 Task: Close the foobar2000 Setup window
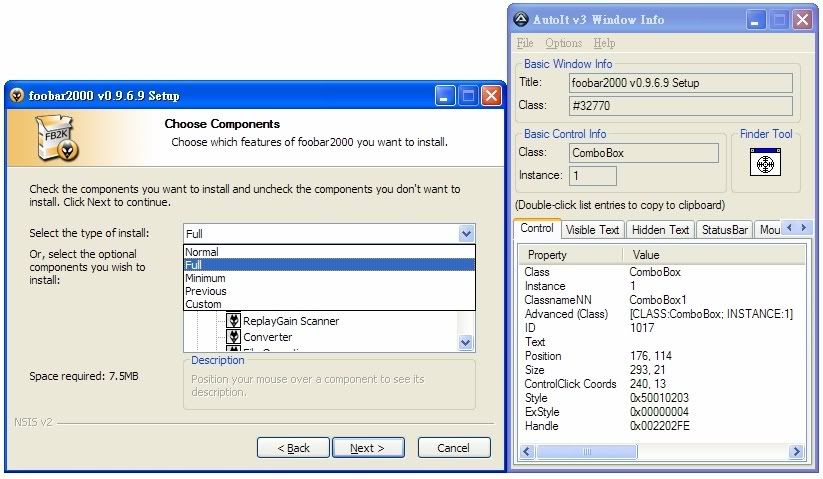click(x=491, y=95)
